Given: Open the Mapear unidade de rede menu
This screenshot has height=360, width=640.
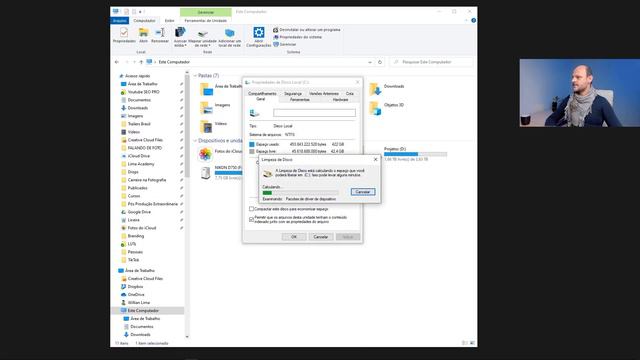Looking at the screenshot, I should pyautogui.click(x=202, y=37).
